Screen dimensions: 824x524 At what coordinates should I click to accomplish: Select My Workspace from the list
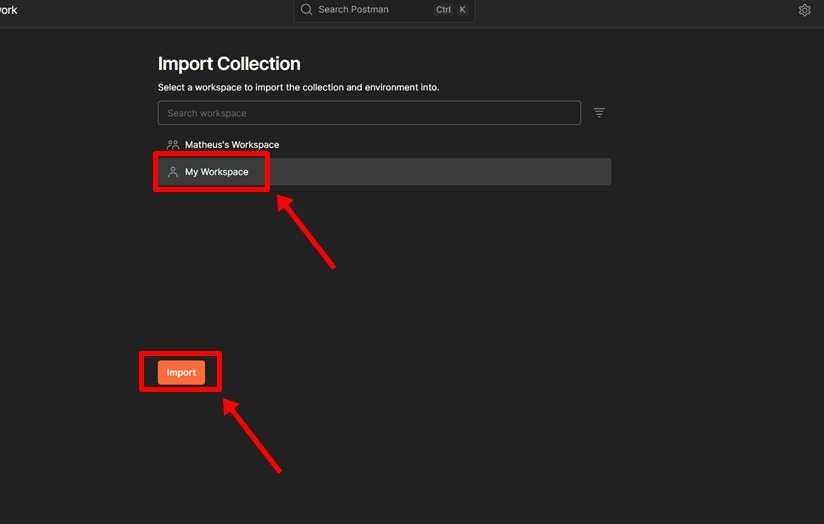384,172
